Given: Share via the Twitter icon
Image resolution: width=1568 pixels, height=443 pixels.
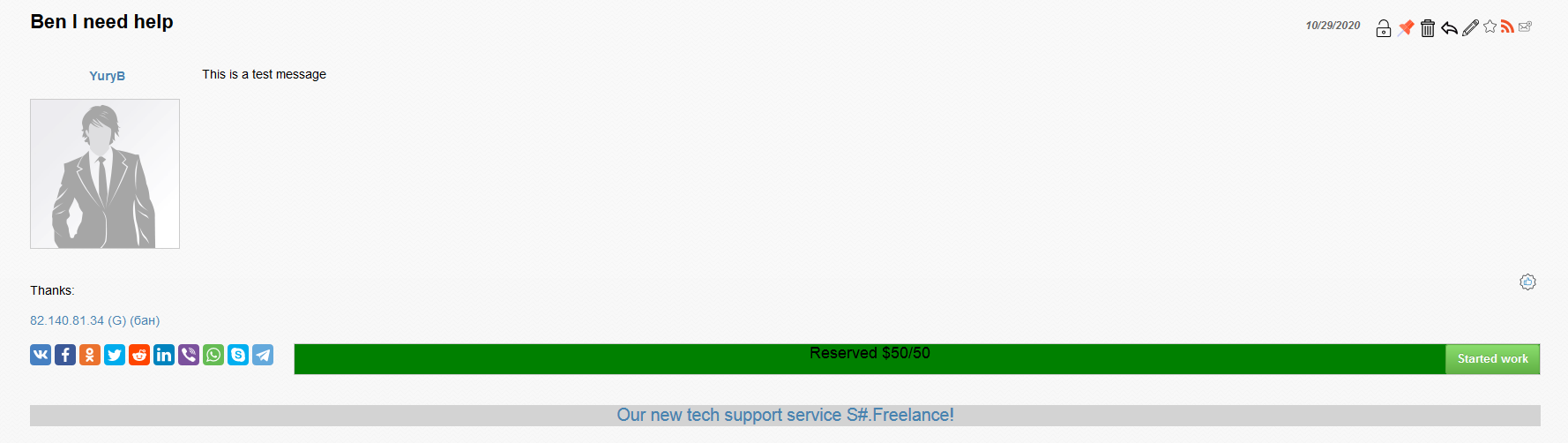Looking at the screenshot, I should coord(115,355).
